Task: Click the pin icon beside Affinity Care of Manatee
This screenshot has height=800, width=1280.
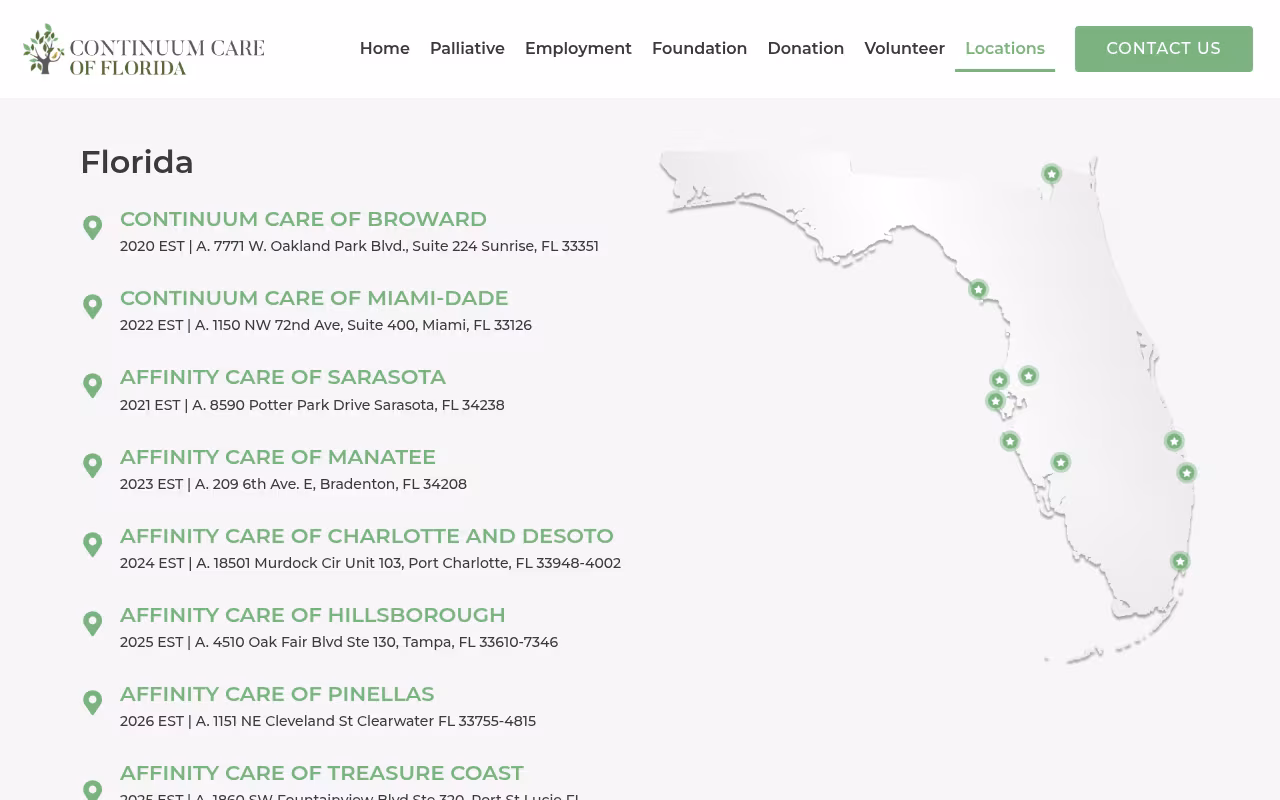Action: coord(92,466)
